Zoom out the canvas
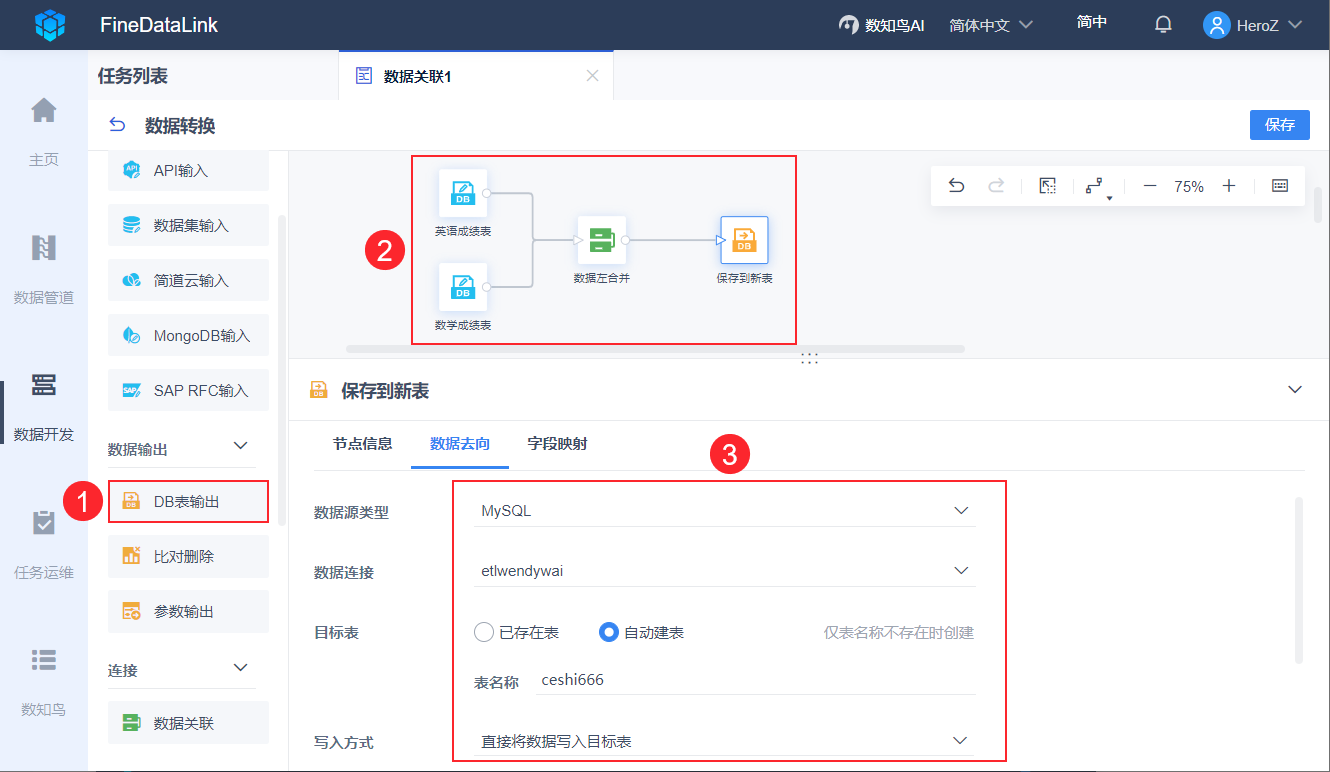This screenshot has width=1330, height=772. coord(1150,186)
